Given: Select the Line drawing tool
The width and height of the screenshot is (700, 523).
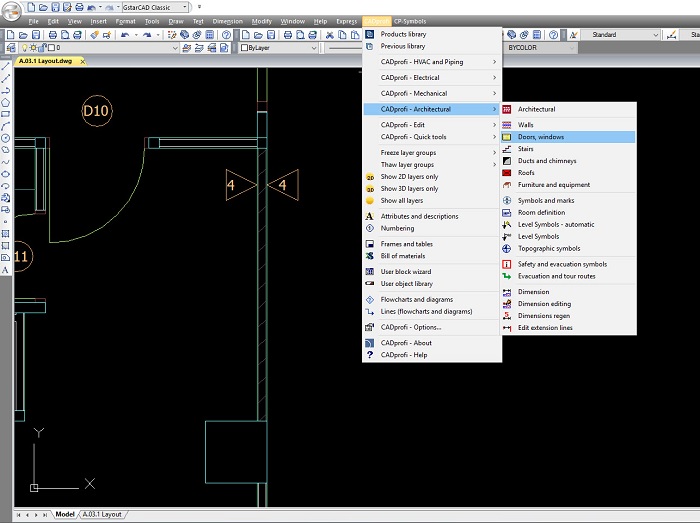Looking at the screenshot, I should click(x=5, y=66).
